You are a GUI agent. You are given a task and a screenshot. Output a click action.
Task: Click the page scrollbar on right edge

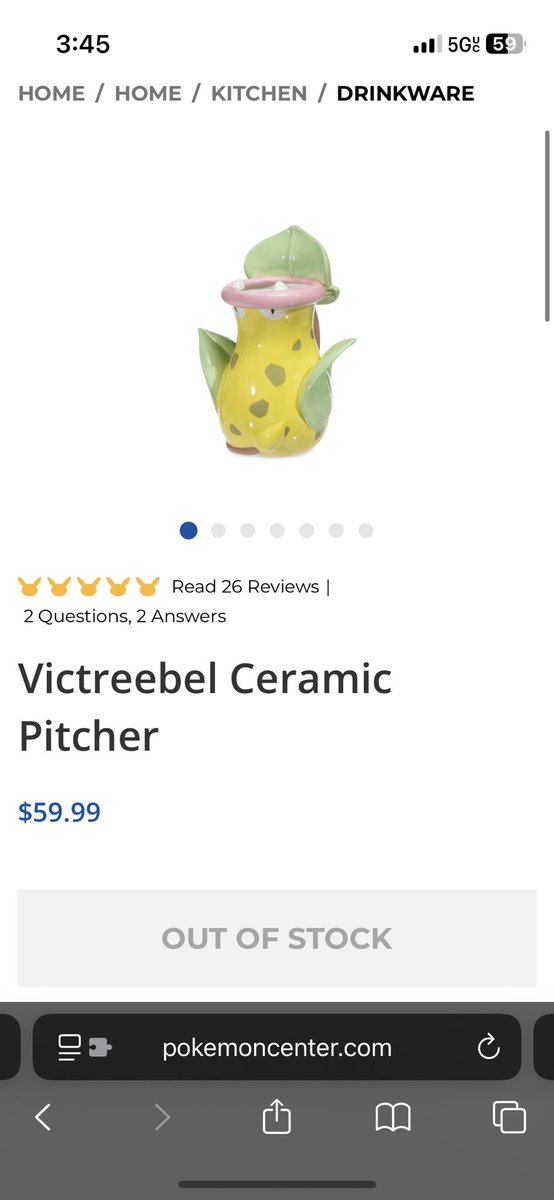coord(546,226)
